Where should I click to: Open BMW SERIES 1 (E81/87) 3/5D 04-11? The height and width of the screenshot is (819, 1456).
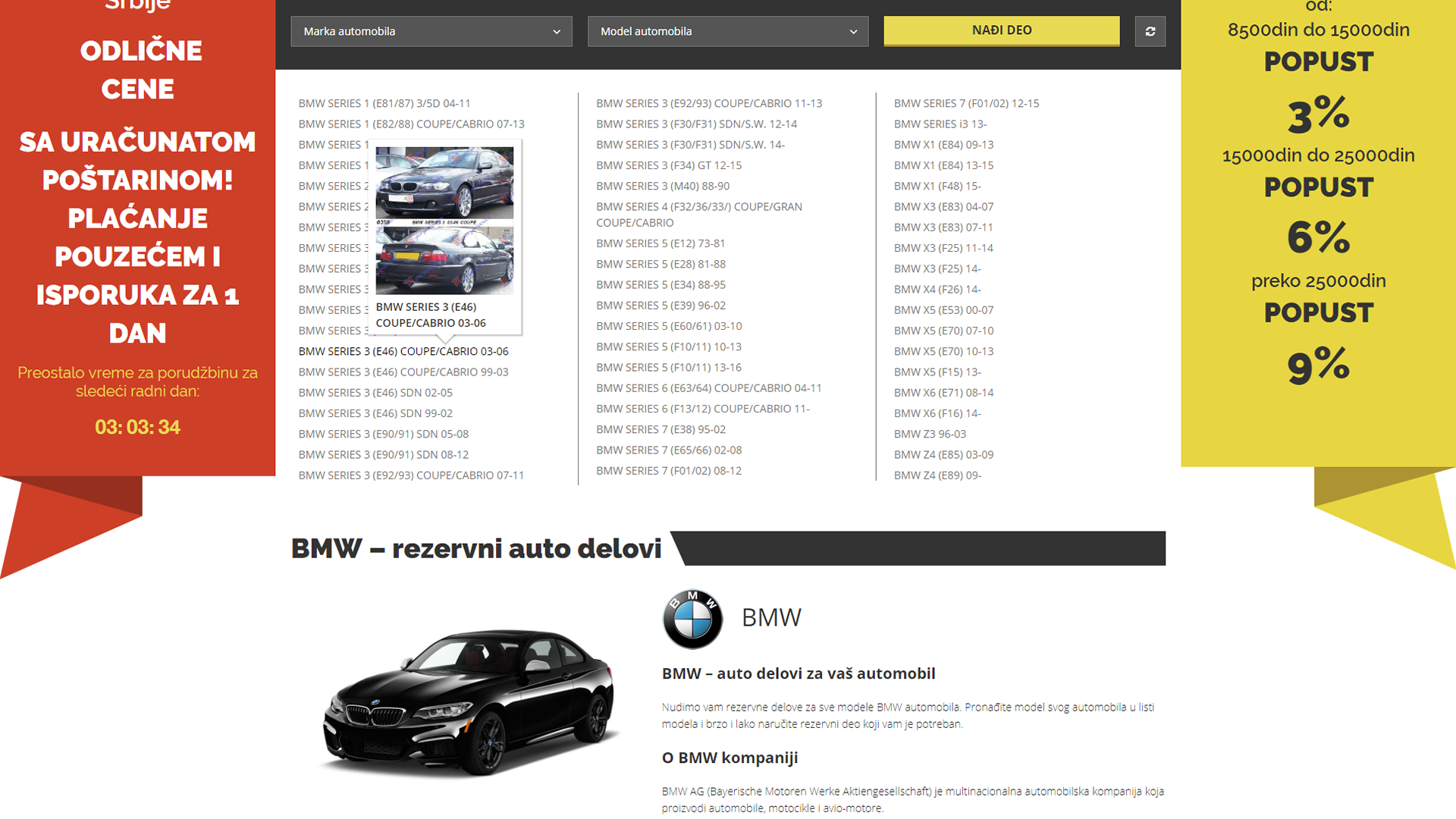(x=384, y=103)
